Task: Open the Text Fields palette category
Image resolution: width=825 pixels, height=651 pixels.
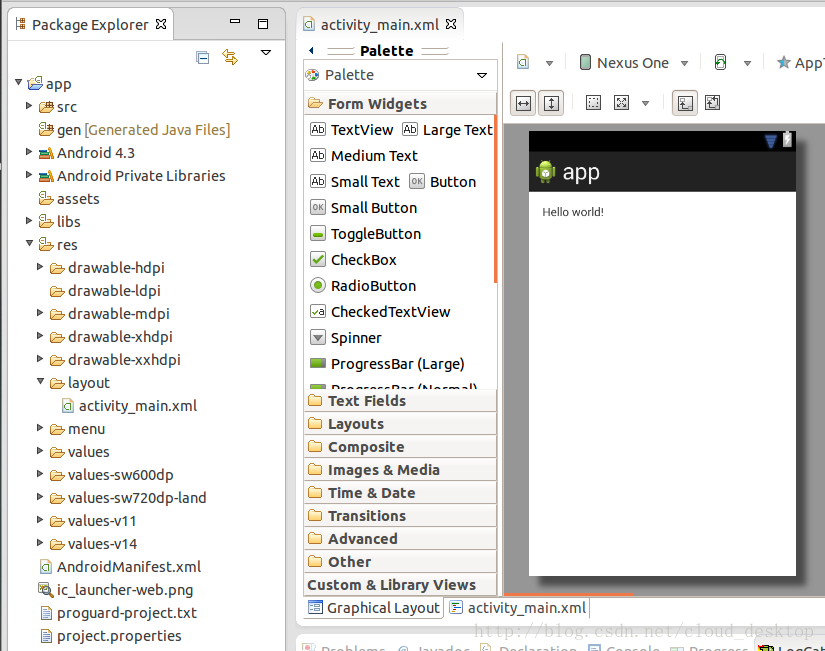Action: tap(400, 401)
